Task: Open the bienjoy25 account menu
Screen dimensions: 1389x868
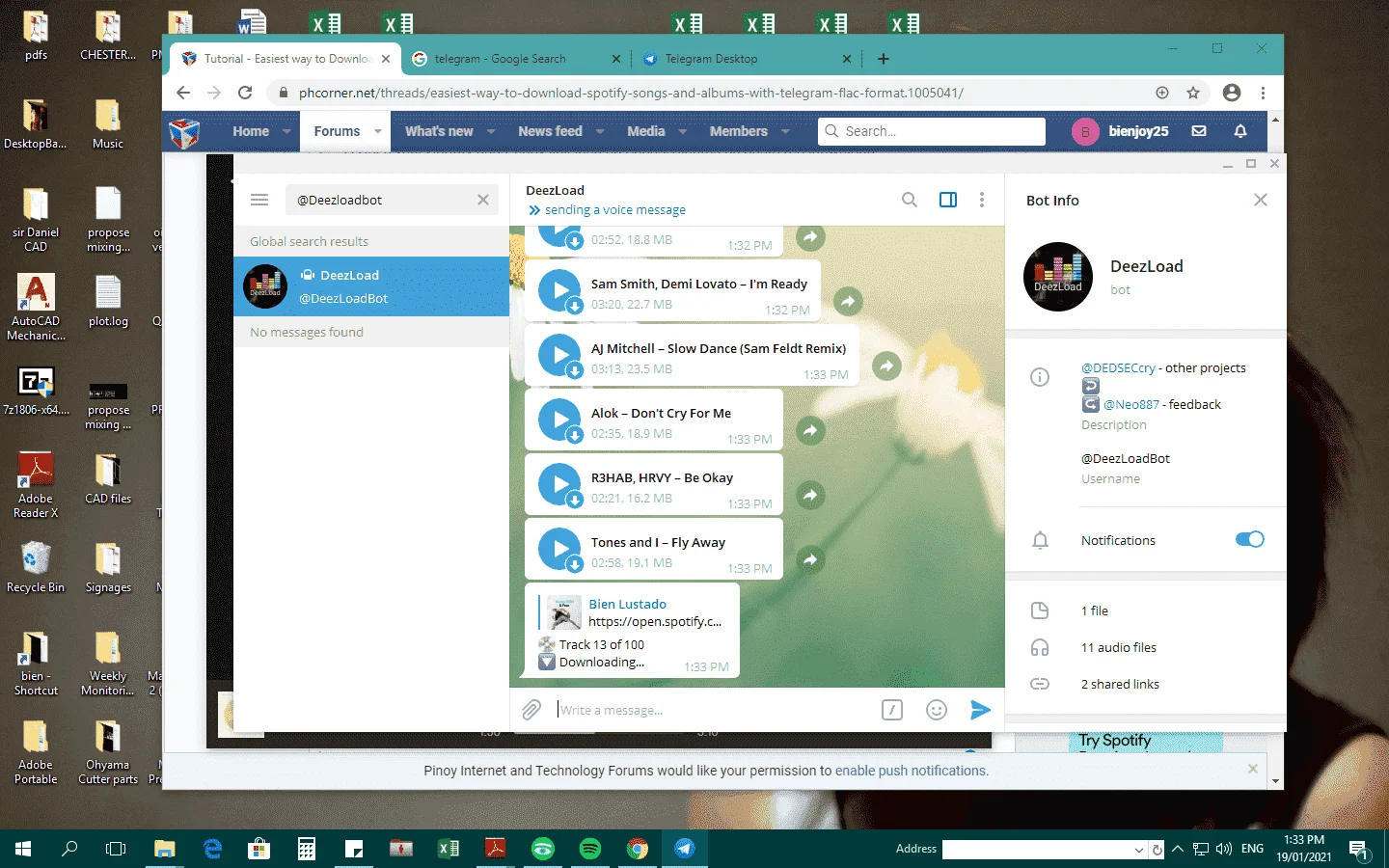Action: (x=1121, y=131)
